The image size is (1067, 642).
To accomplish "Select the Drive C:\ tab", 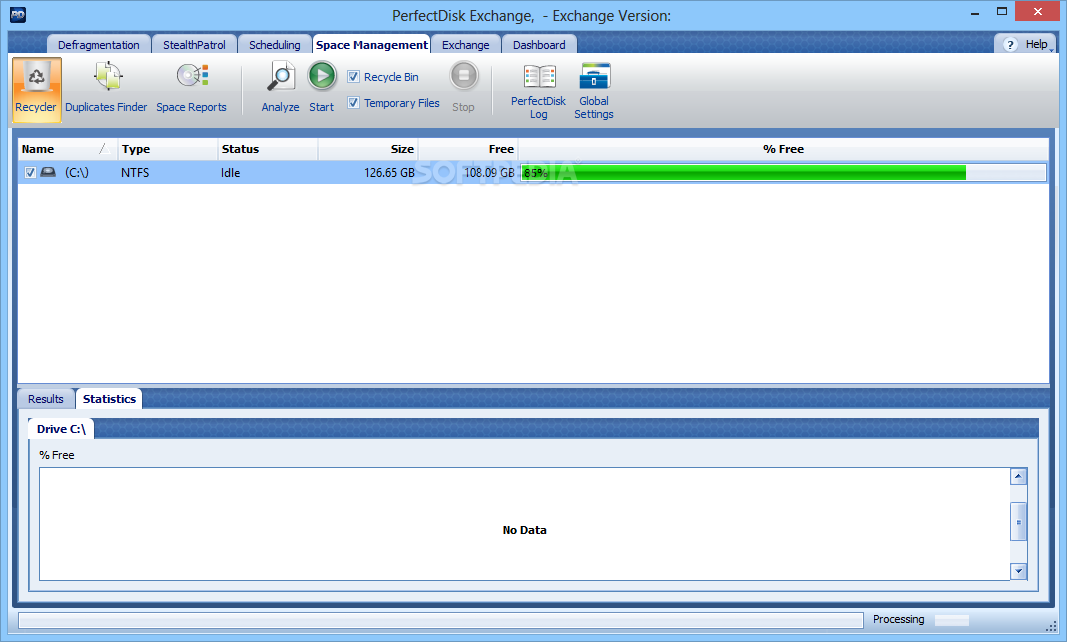I will coord(61,429).
